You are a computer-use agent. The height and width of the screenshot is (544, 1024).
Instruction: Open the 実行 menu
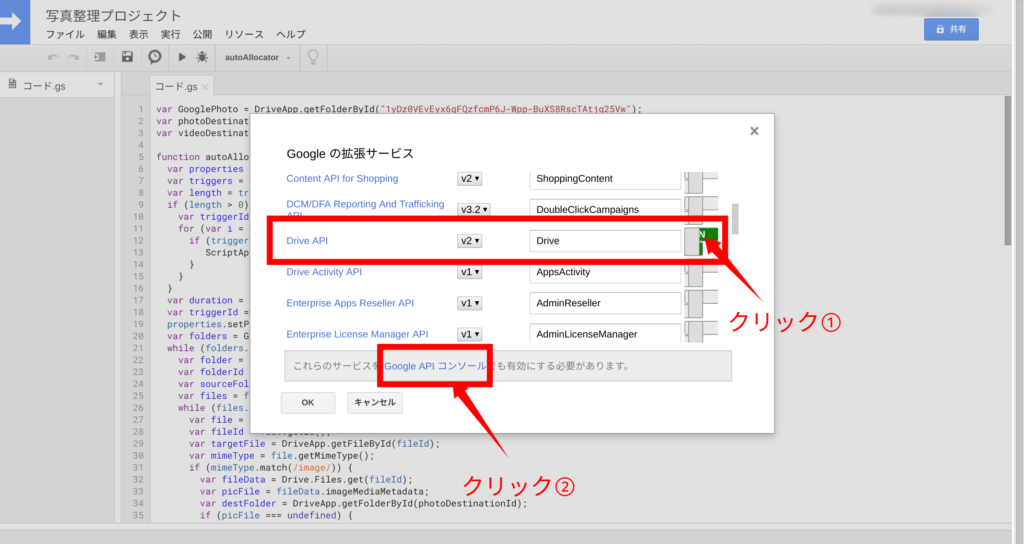[170, 35]
